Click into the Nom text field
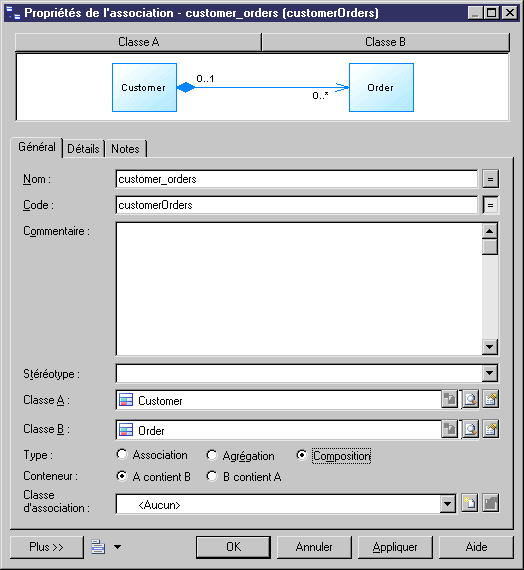 tap(296, 179)
